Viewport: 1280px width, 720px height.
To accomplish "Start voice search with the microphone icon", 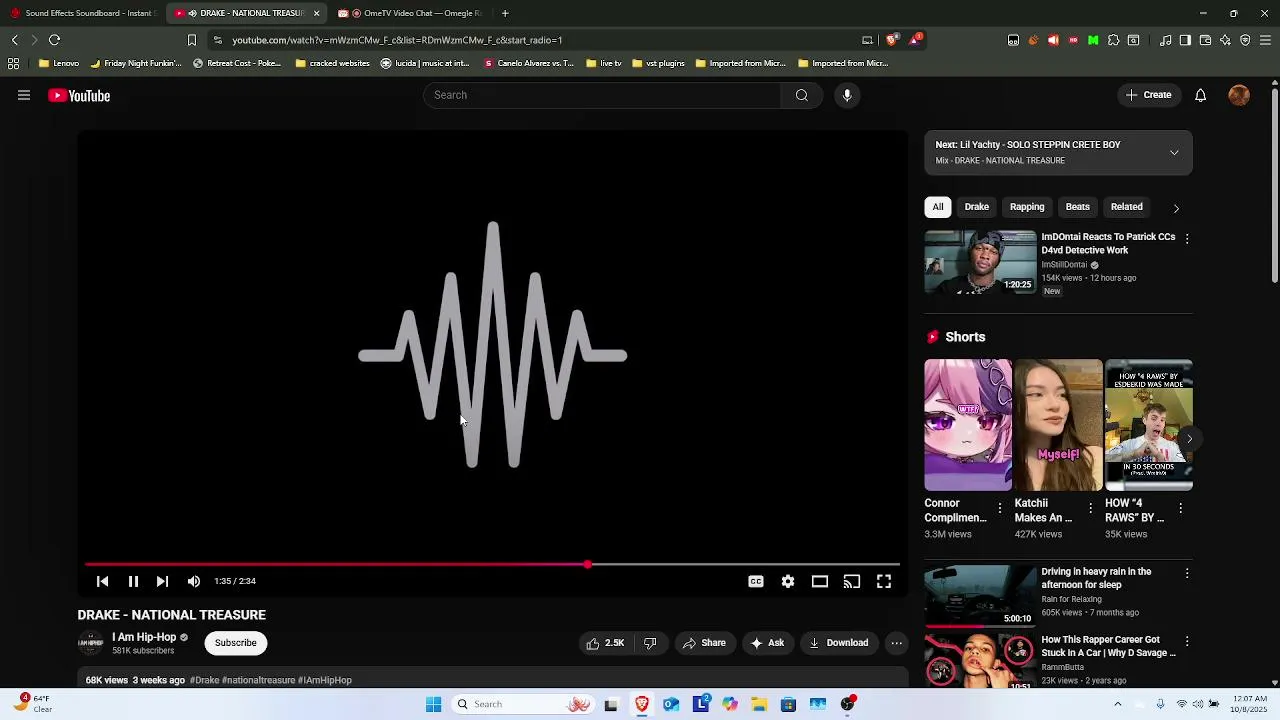I will (x=847, y=95).
